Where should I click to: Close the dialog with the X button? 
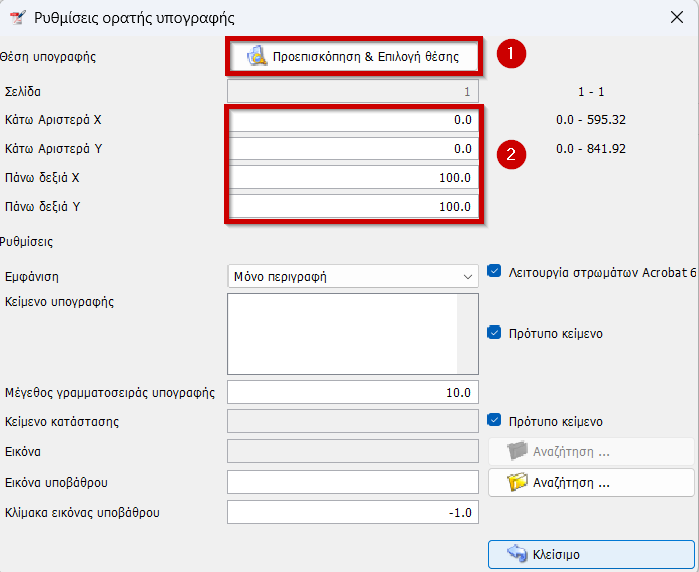tap(675, 17)
